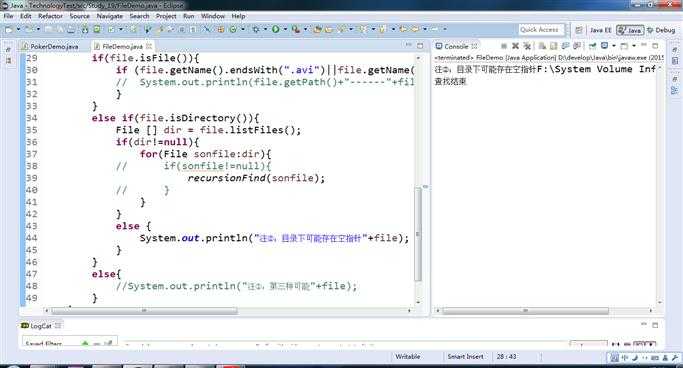683x368 pixels.
Task: Toggle Scroll Lock in Console toolbar
Action: click(554, 46)
